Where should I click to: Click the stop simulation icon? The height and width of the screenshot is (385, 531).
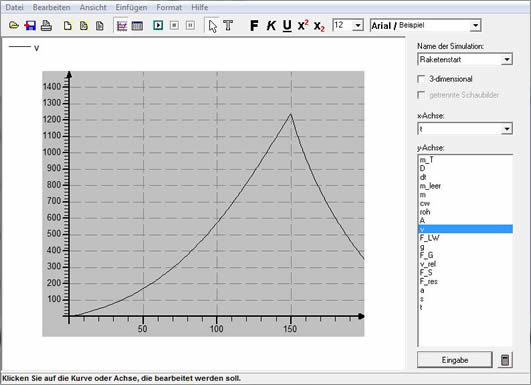(174, 25)
